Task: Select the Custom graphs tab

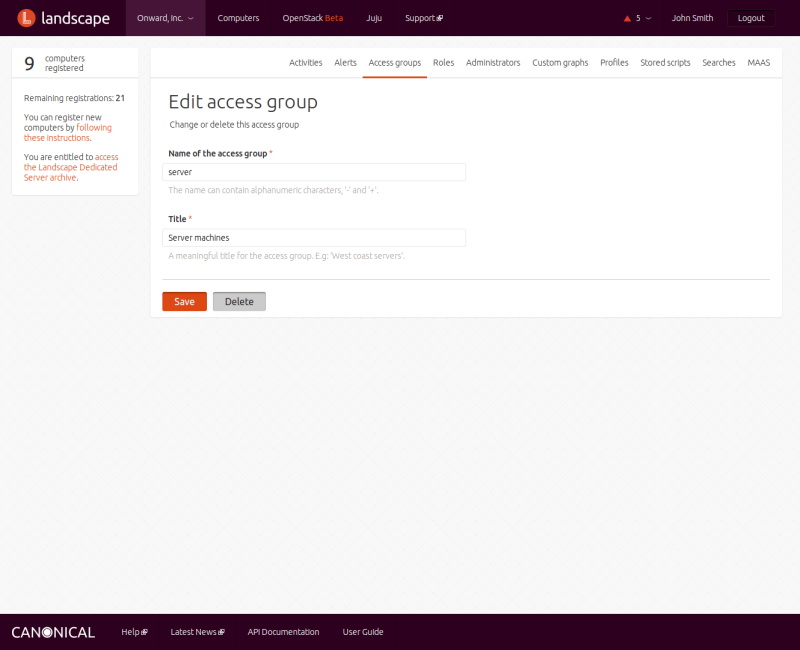Action: pyautogui.click(x=560, y=62)
